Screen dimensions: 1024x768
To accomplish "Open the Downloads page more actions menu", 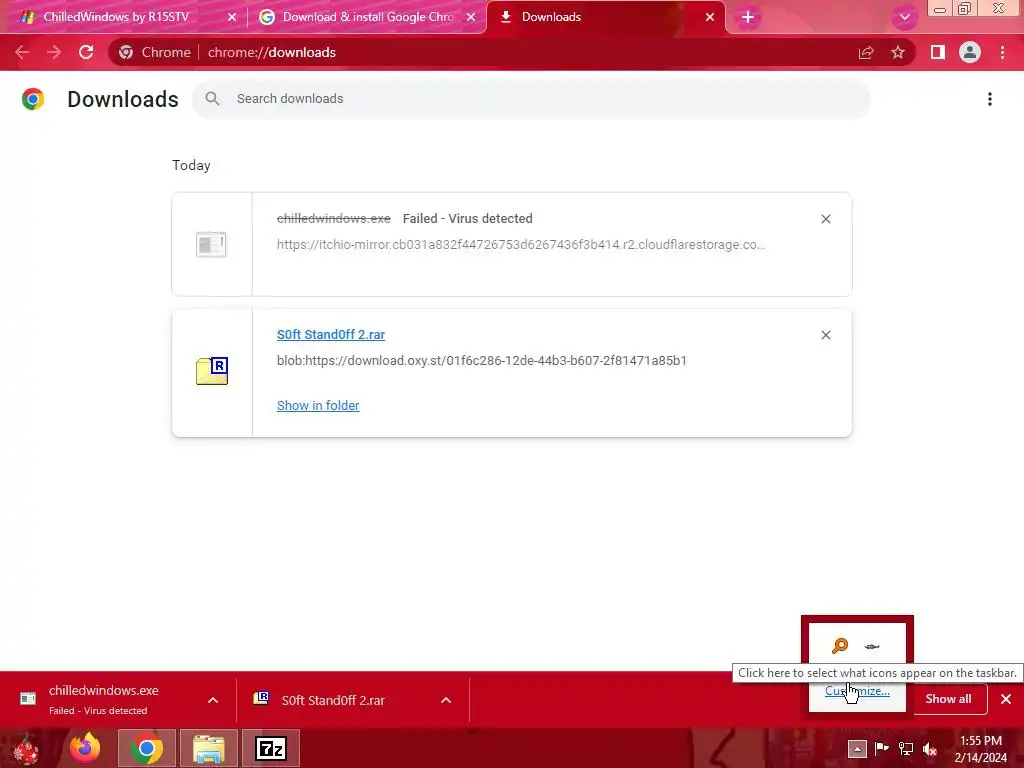I will tap(990, 99).
